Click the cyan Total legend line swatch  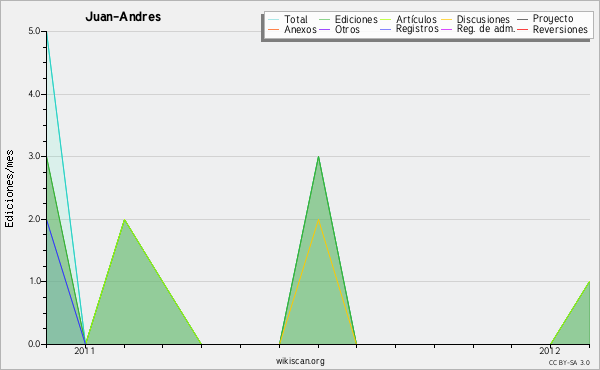(274, 20)
